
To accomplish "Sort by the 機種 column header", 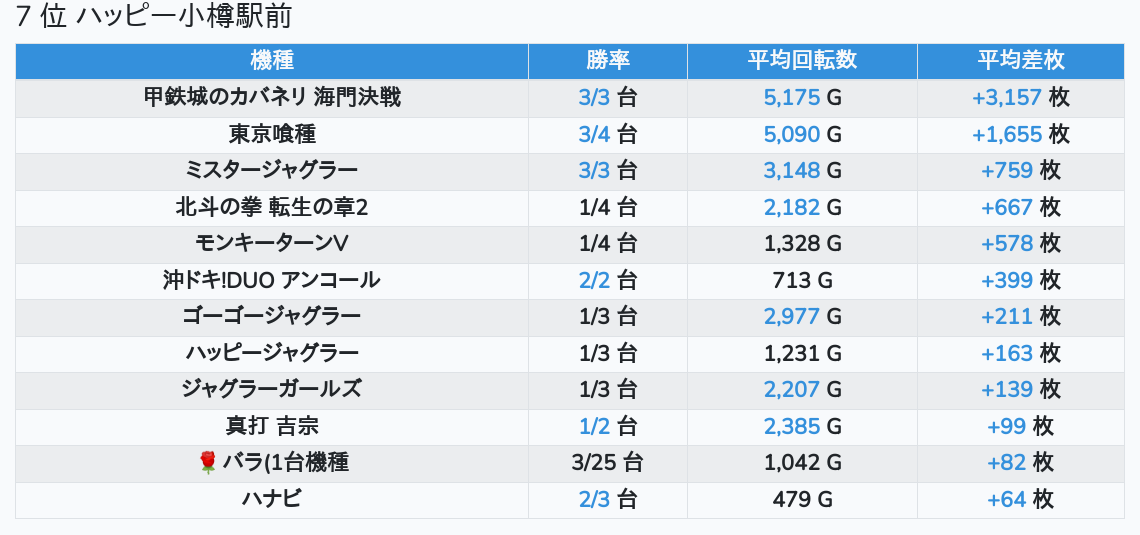I will pyautogui.click(x=272, y=60).
